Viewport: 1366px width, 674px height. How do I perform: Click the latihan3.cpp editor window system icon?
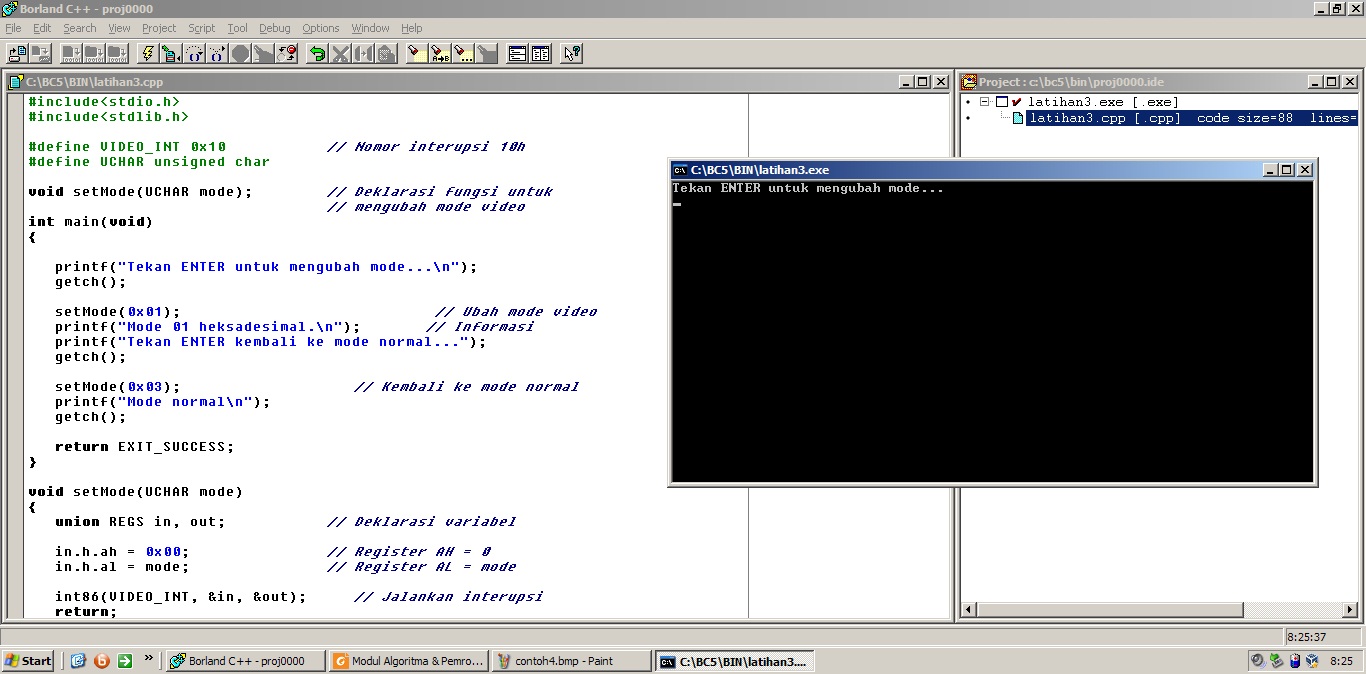pos(16,82)
